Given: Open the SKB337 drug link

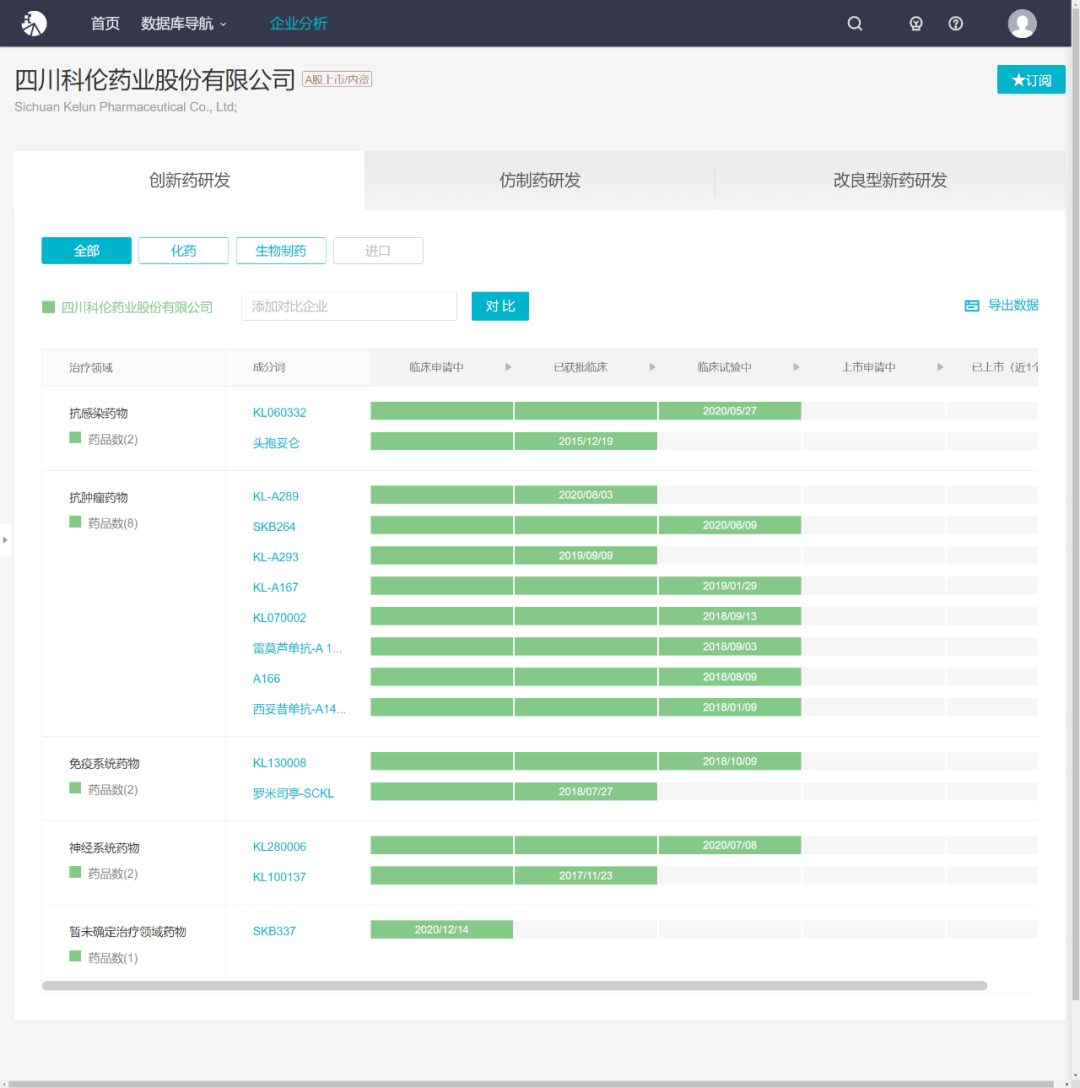Looking at the screenshot, I should pos(274,930).
